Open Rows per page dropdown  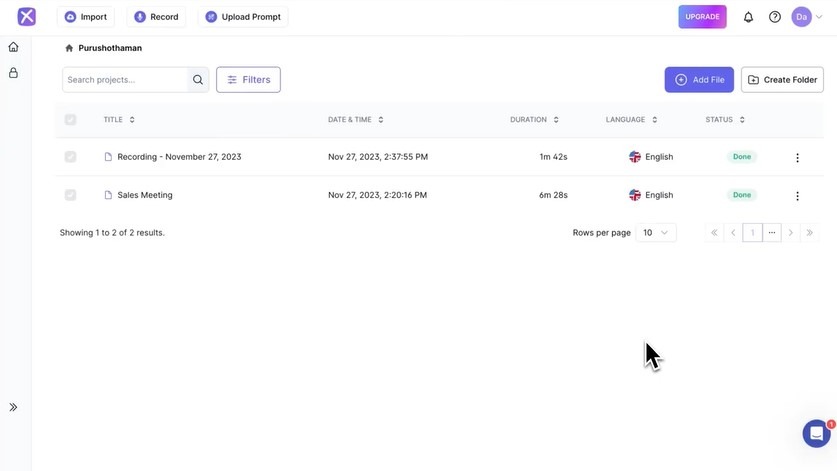[656, 233]
